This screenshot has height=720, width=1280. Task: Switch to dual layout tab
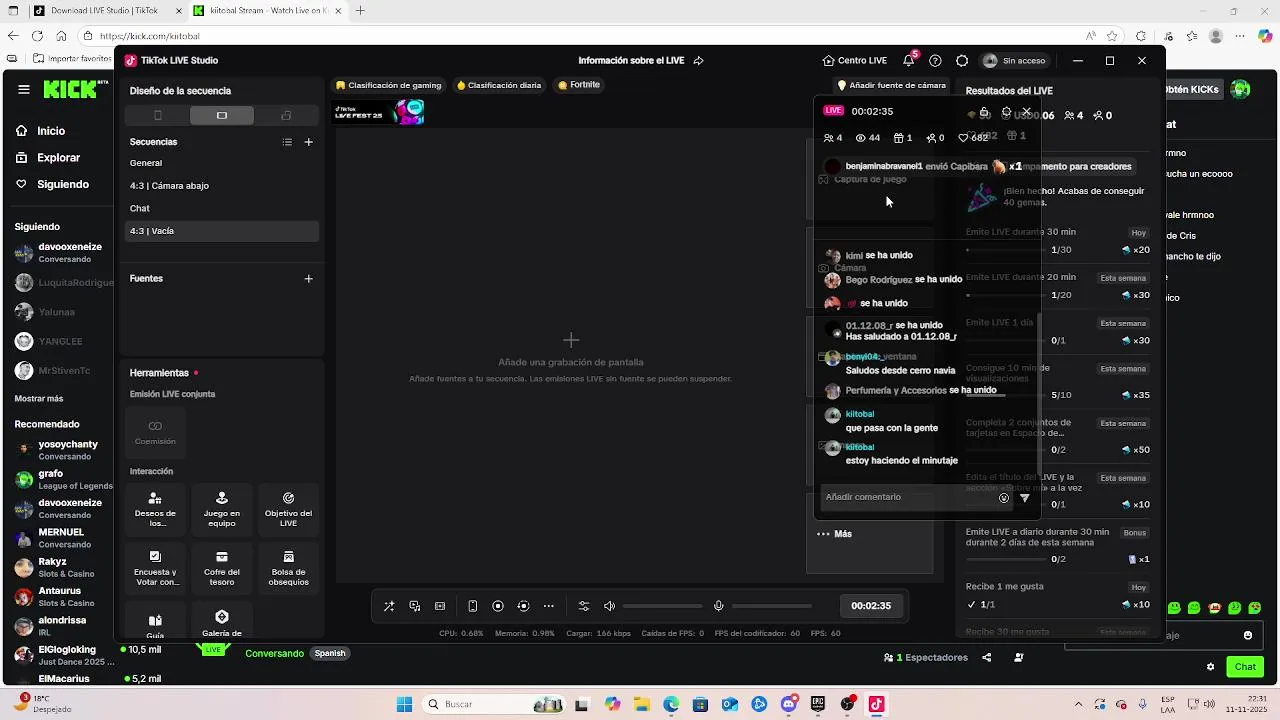point(286,115)
